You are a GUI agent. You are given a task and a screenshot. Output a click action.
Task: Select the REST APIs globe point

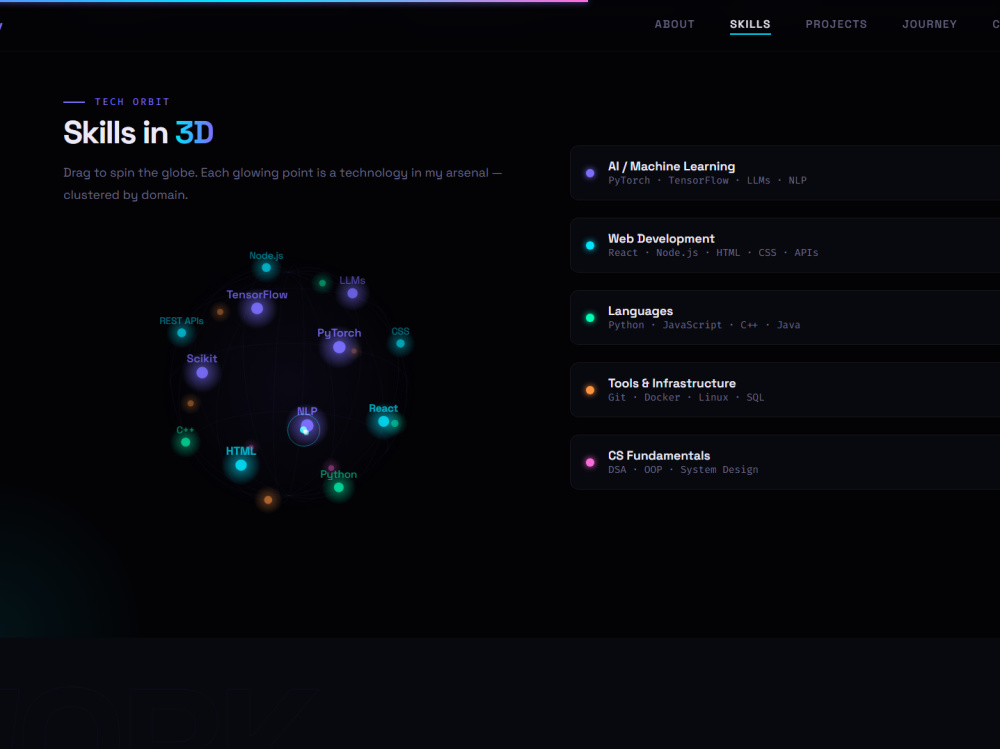coord(182,333)
